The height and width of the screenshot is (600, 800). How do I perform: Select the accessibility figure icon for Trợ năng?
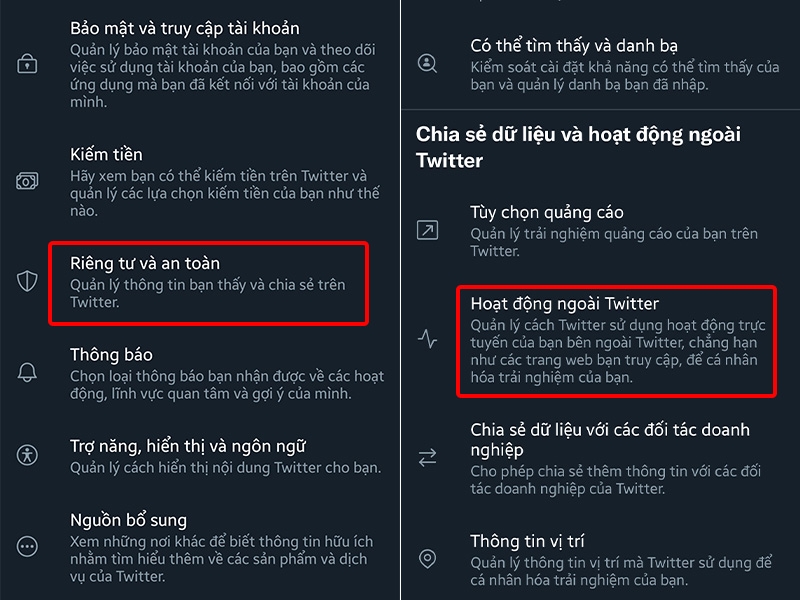click(25, 454)
